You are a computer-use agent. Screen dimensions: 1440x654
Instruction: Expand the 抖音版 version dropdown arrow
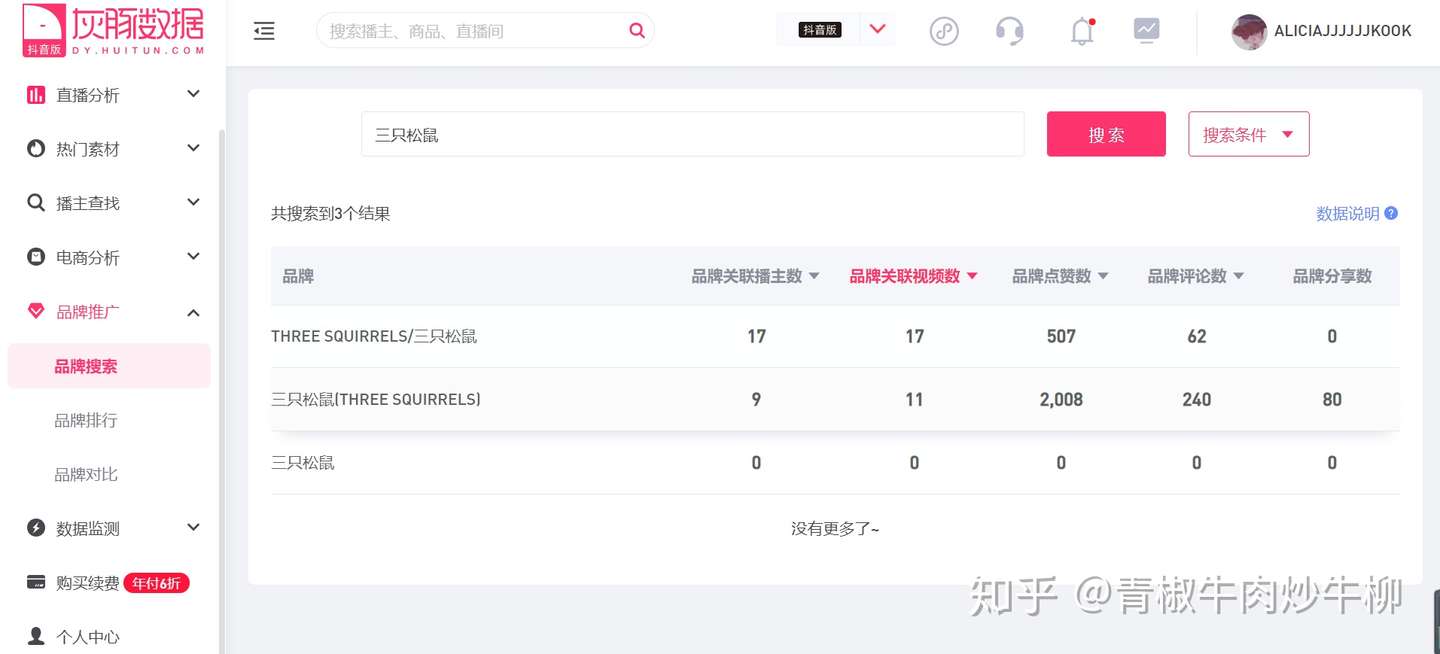coord(877,29)
